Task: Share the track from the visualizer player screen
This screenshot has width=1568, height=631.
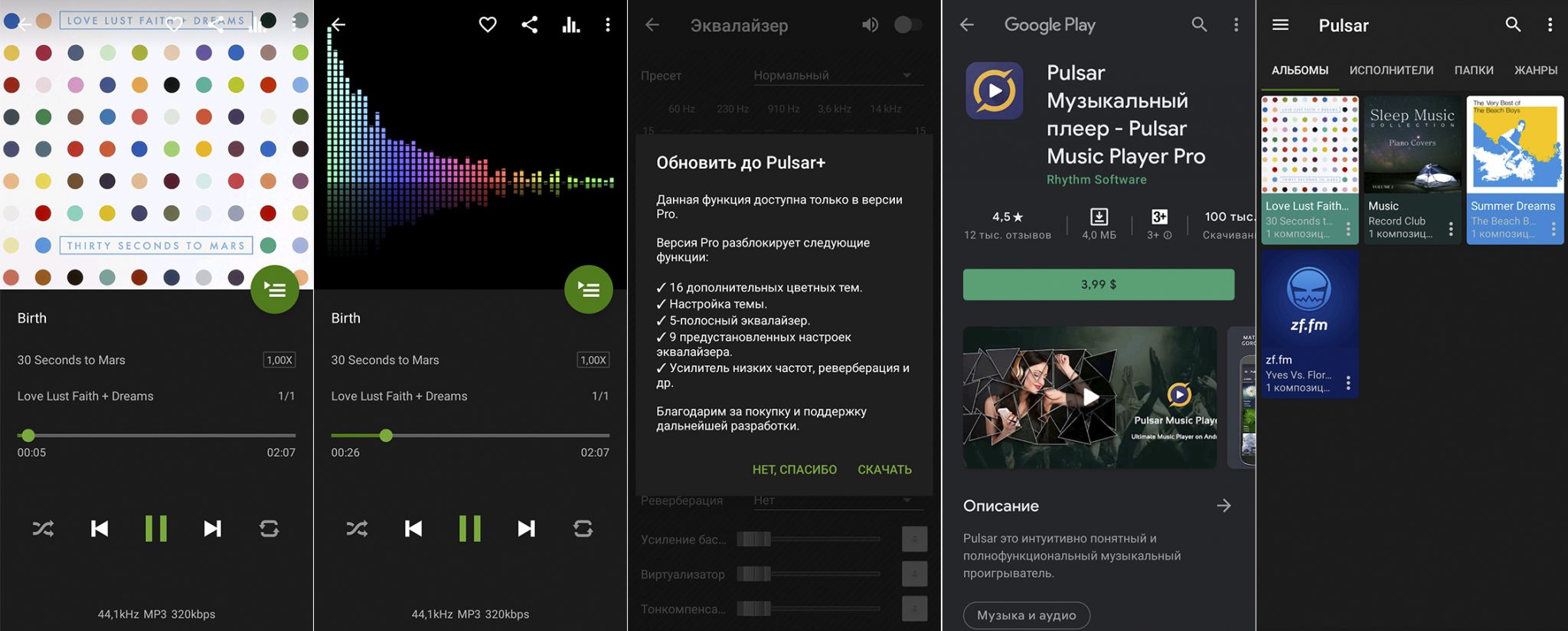Action: click(529, 25)
